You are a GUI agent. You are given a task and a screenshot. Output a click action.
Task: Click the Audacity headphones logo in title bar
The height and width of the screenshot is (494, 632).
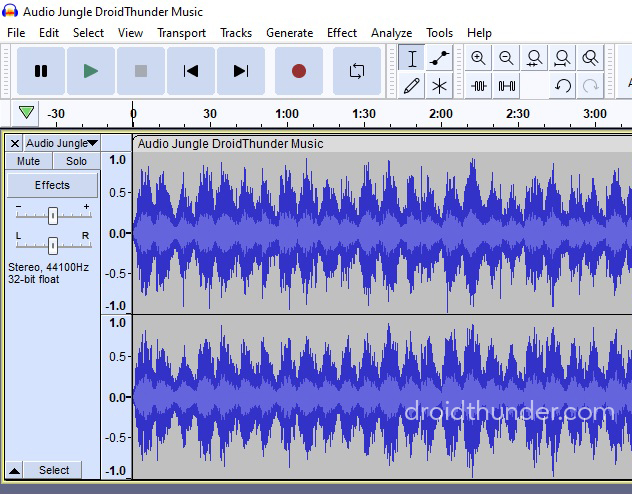10,11
